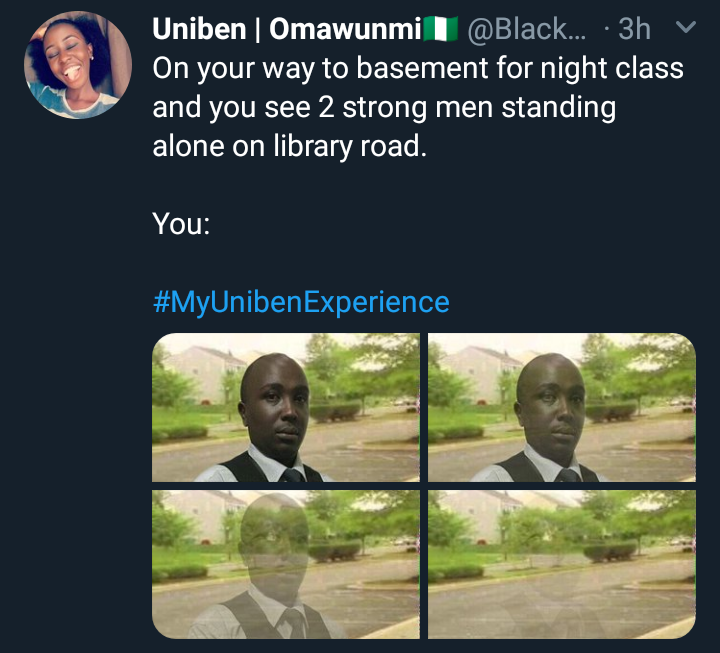Open the tweet options chevron menu

686,29
